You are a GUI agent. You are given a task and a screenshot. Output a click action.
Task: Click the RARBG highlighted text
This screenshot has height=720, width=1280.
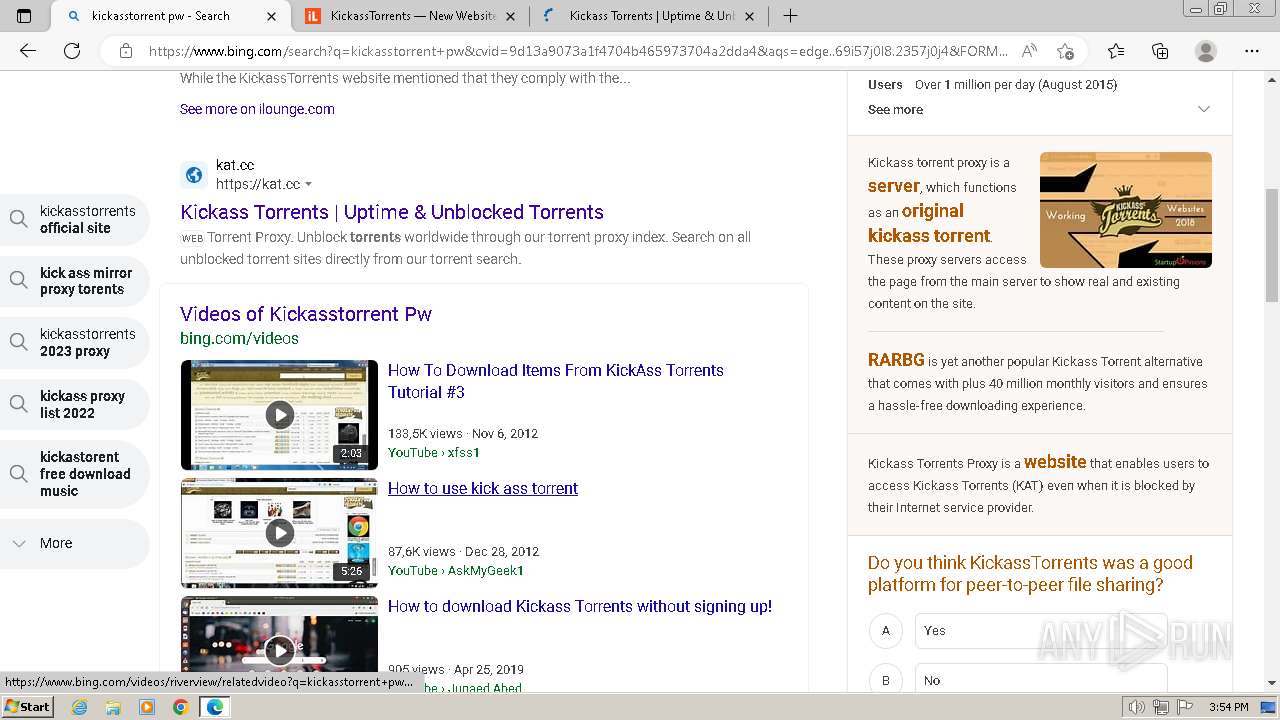coord(896,360)
